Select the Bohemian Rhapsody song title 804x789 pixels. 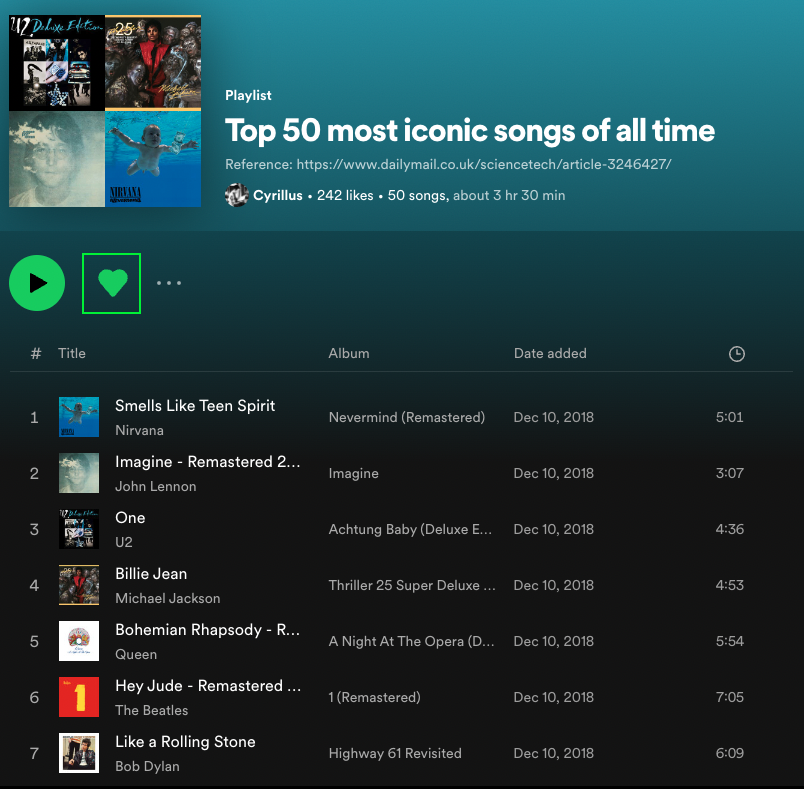click(207, 630)
